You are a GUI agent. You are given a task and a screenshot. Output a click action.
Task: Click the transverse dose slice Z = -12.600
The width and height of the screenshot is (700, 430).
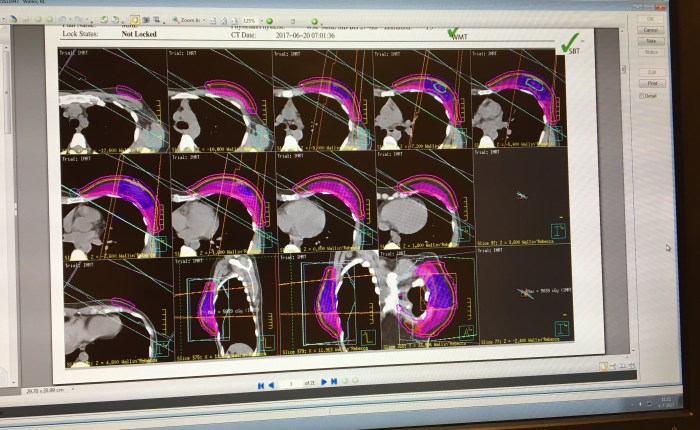(x=113, y=100)
